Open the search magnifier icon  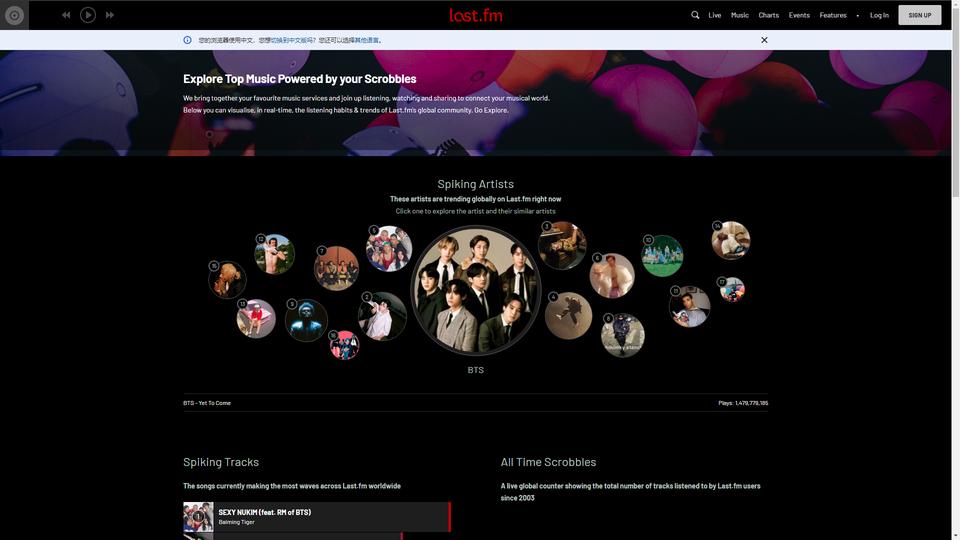click(695, 15)
